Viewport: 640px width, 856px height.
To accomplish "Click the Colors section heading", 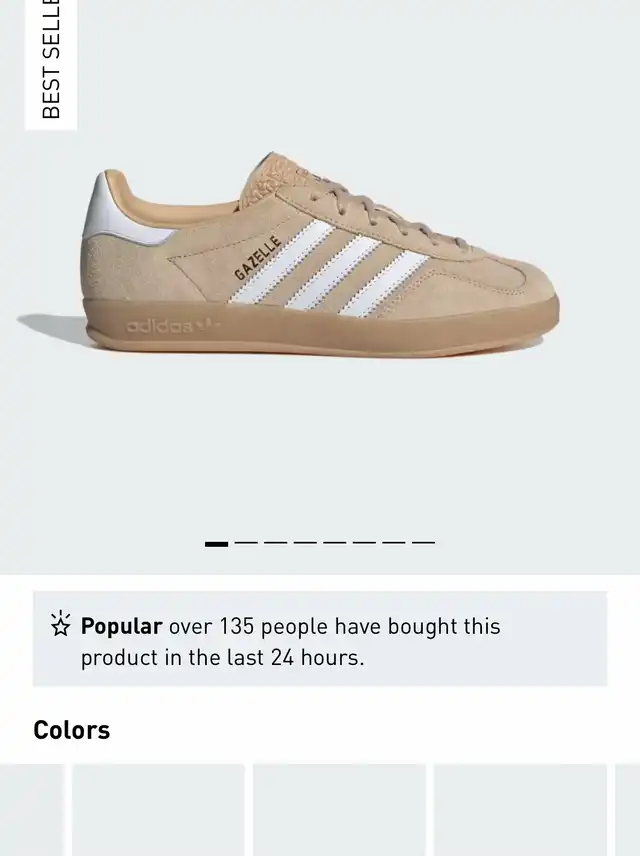I will 72,730.
